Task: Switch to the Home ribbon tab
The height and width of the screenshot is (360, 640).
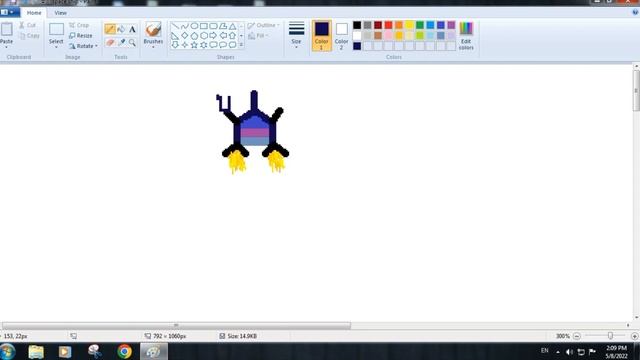Action: [34, 13]
